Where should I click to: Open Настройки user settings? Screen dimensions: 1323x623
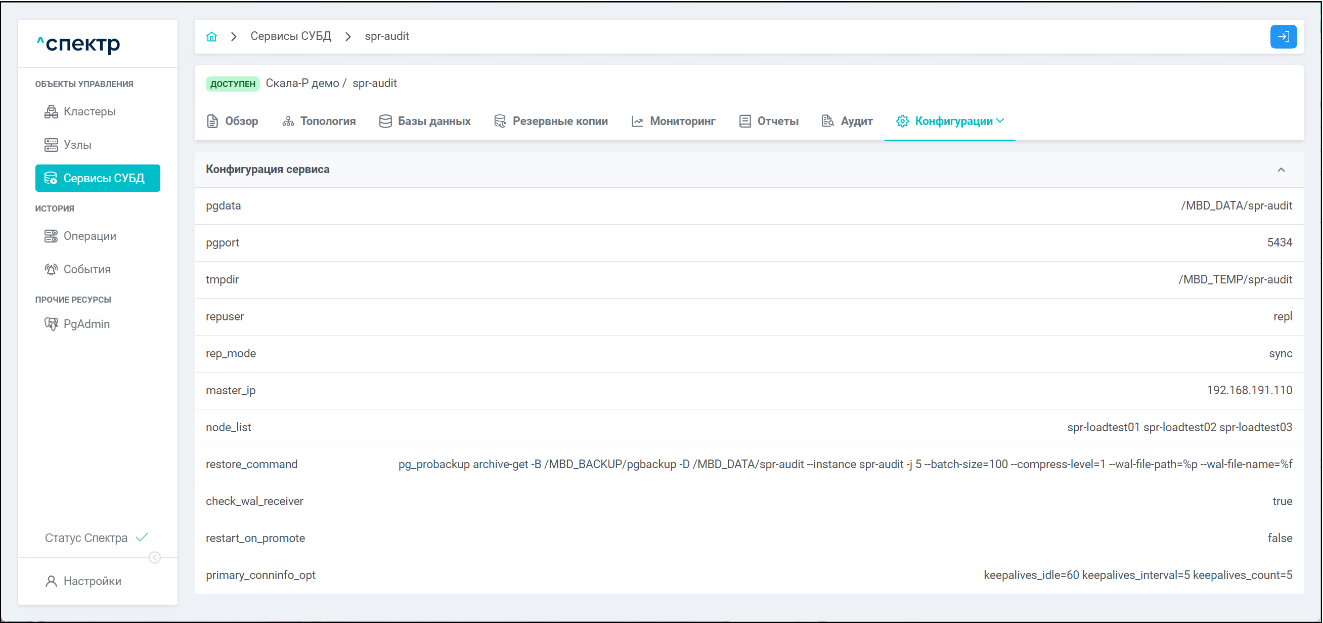[x=92, y=581]
